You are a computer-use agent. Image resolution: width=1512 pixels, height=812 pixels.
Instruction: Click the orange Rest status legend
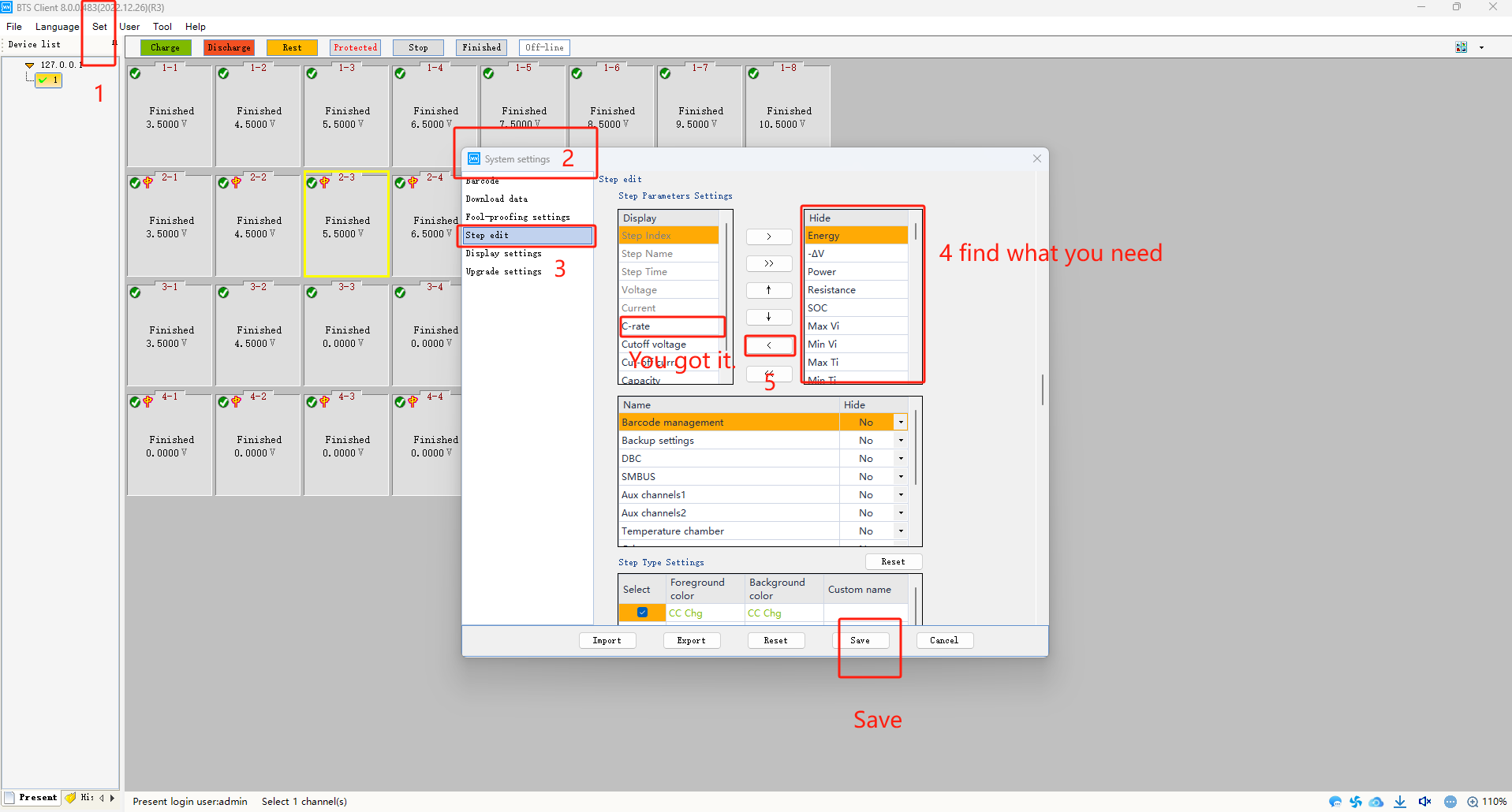pyautogui.click(x=292, y=47)
